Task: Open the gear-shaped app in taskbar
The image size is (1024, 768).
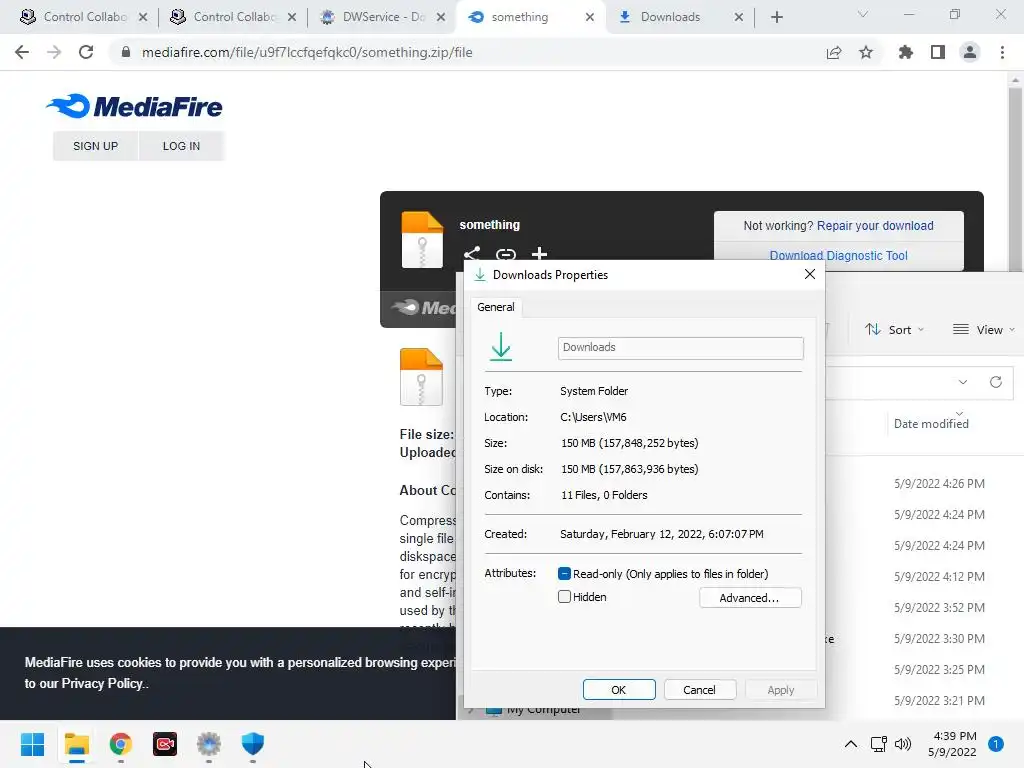Action: [209, 744]
